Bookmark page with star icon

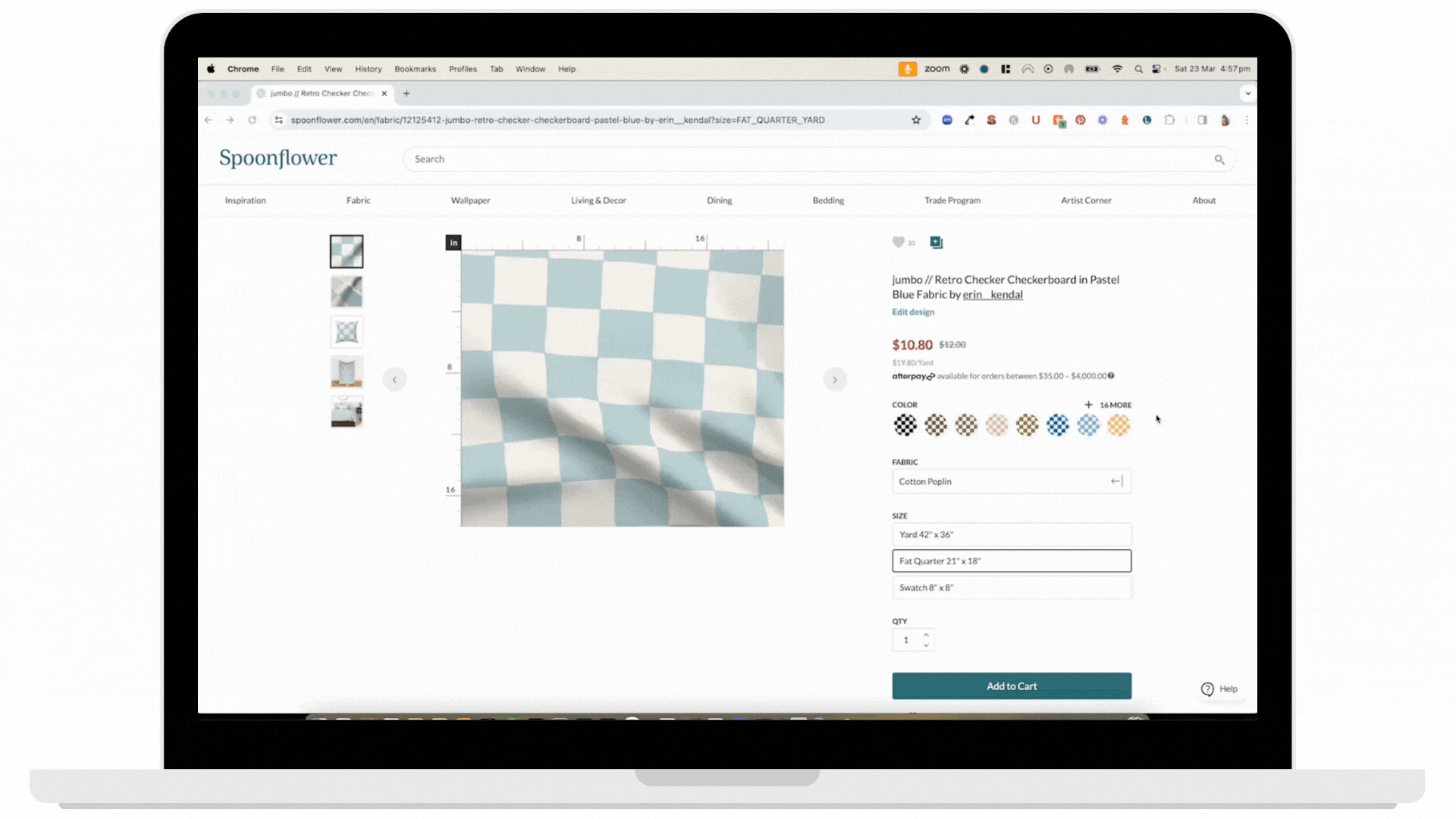916,120
